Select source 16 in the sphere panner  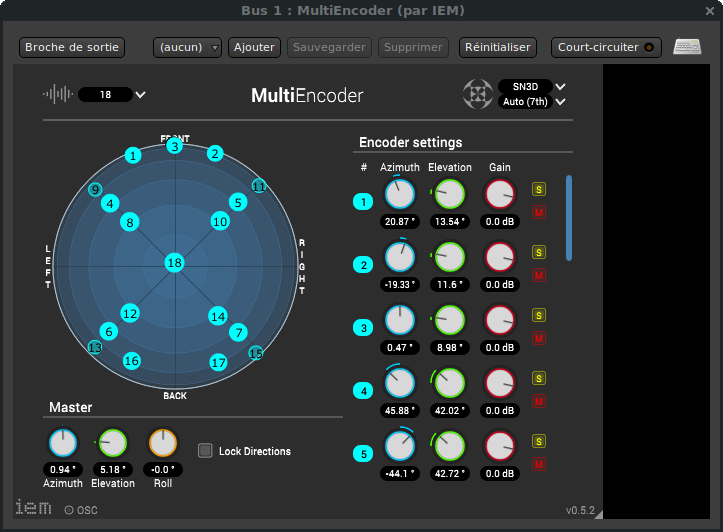point(131,361)
